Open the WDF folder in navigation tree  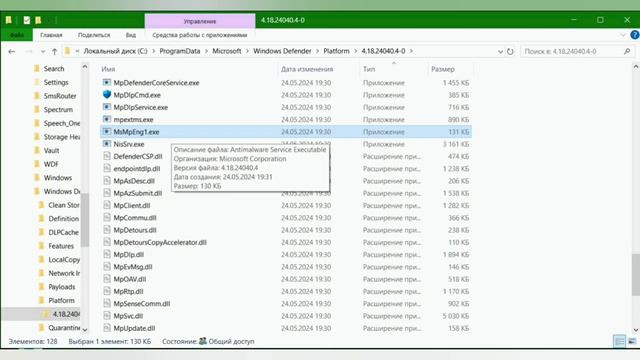tap(51, 164)
